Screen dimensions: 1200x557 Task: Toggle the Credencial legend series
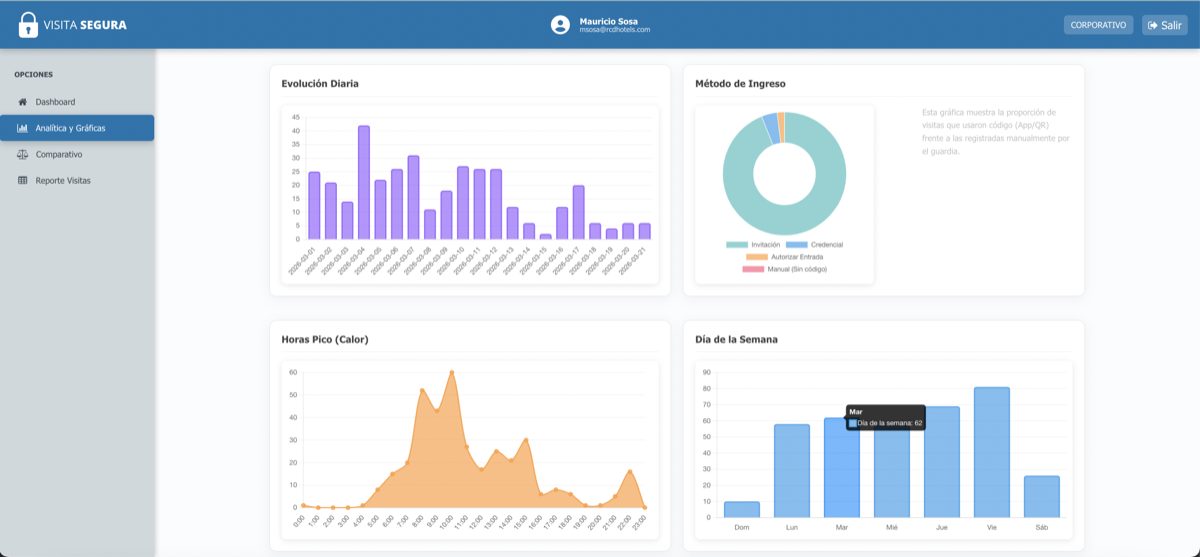pos(814,245)
